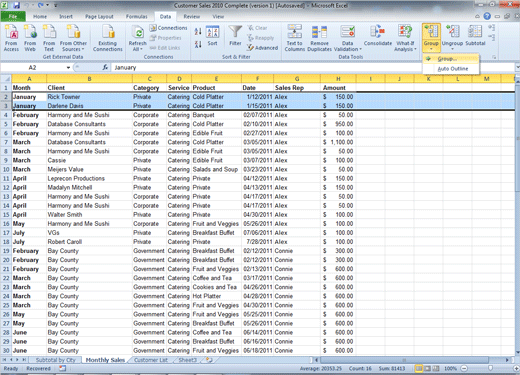Open the Subtotal by City sheet

click(55, 360)
